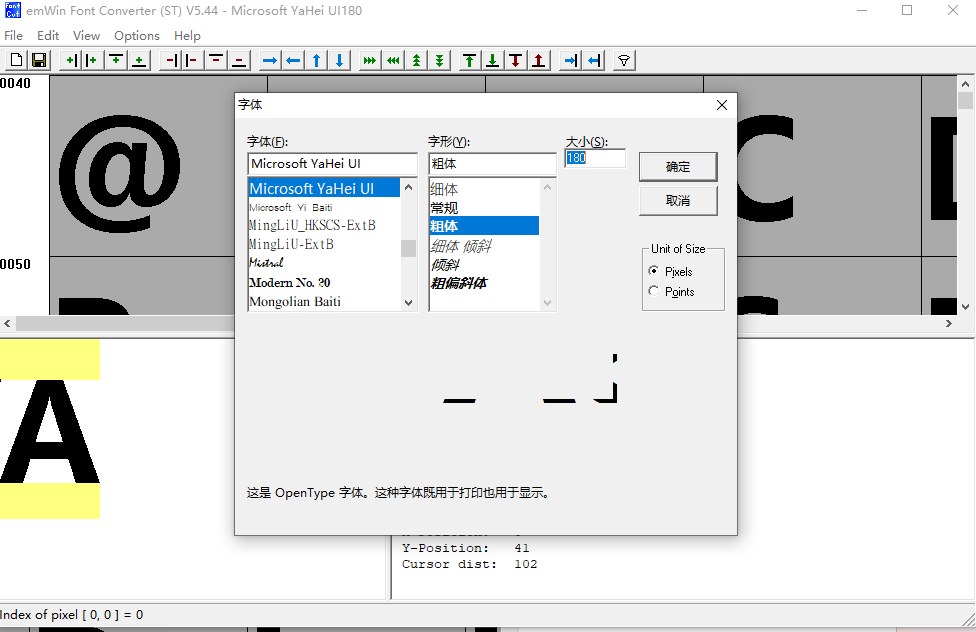This screenshot has height=632, width=976.
Task: Click the New file icon
Action: pos(16,60)
